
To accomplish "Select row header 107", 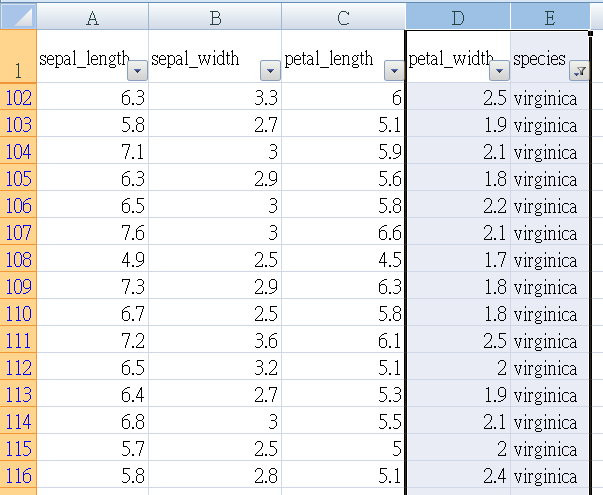I will 18,231.
